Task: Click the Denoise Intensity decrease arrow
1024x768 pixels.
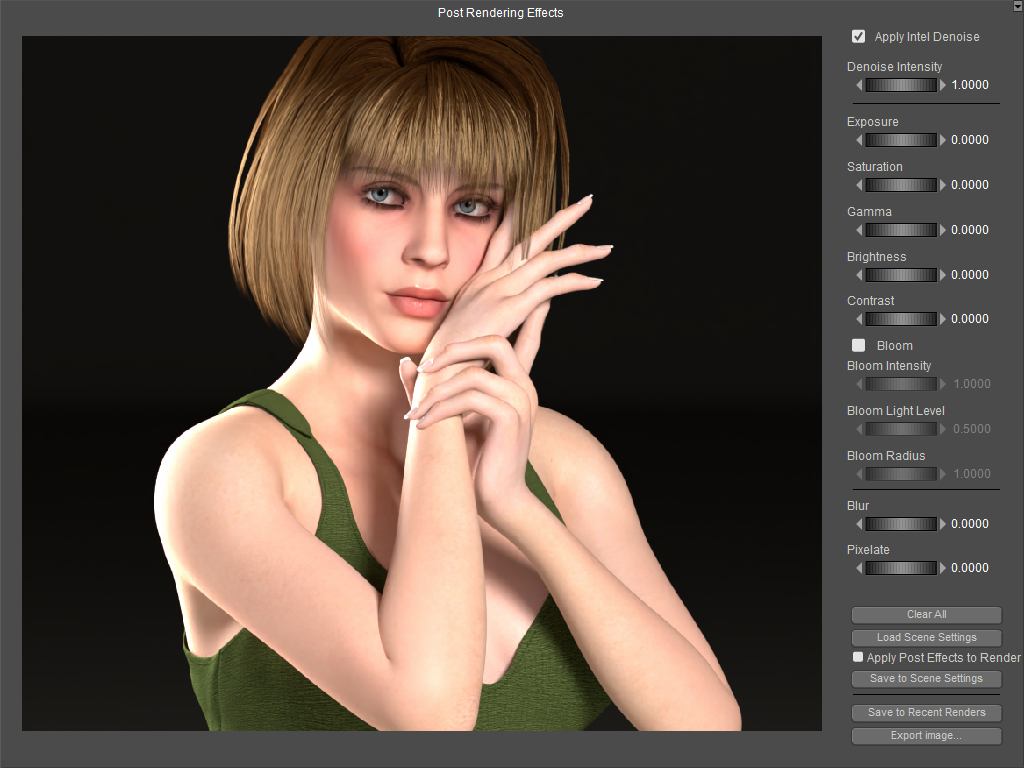Action: (x=859, y=85)
